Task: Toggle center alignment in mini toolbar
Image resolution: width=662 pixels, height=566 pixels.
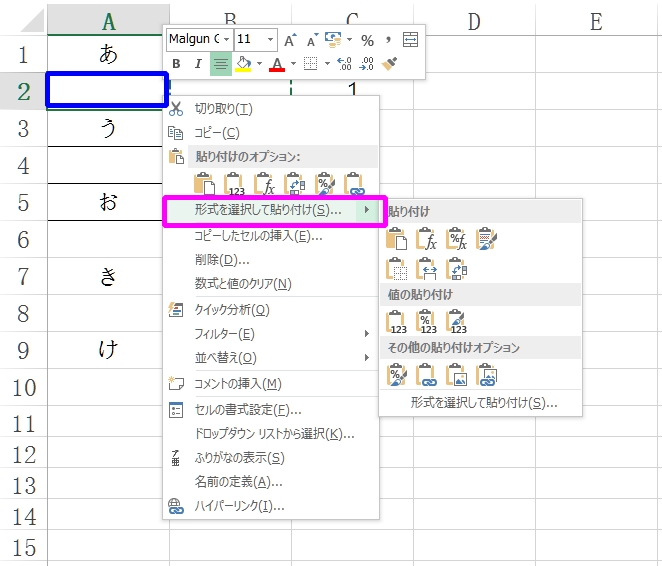Action: pos(220,64)
